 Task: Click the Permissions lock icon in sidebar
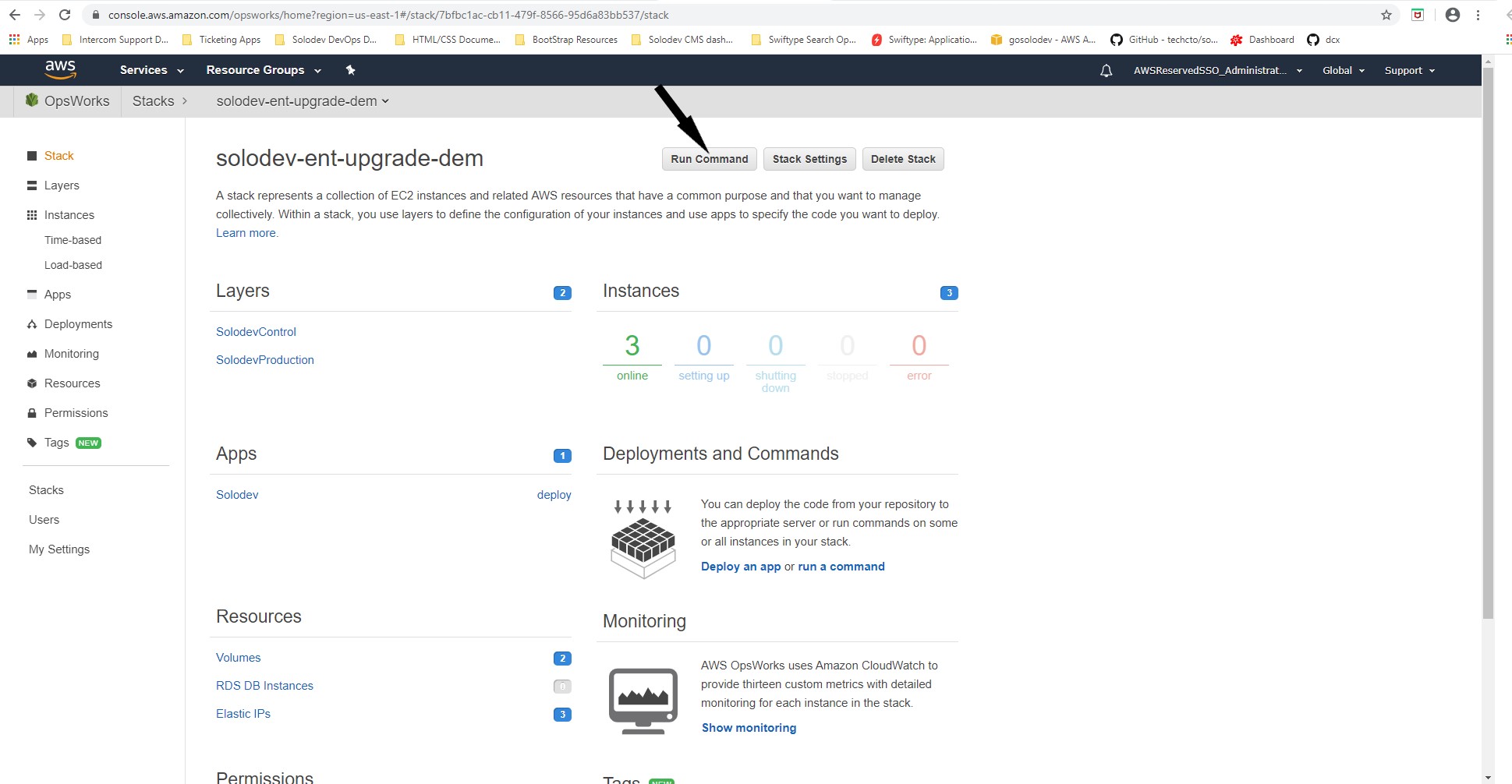[x=32, y=413]
